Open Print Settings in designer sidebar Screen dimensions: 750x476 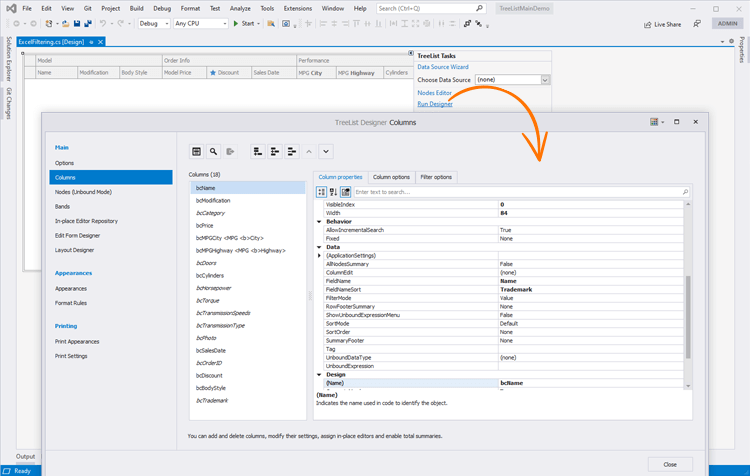[x=111, y=356]
